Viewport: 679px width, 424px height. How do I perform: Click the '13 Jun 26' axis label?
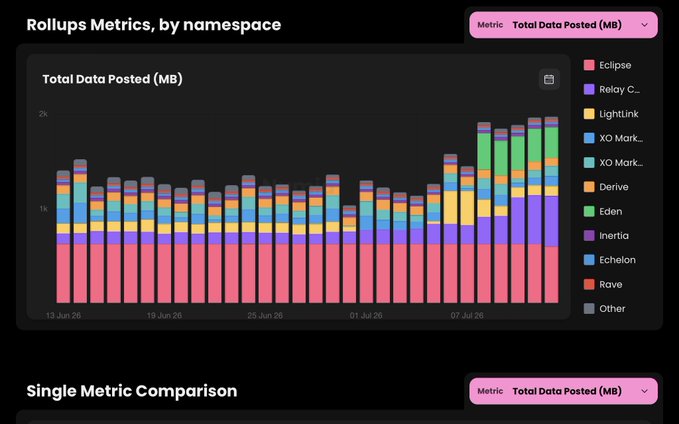[x=63, y=315]
